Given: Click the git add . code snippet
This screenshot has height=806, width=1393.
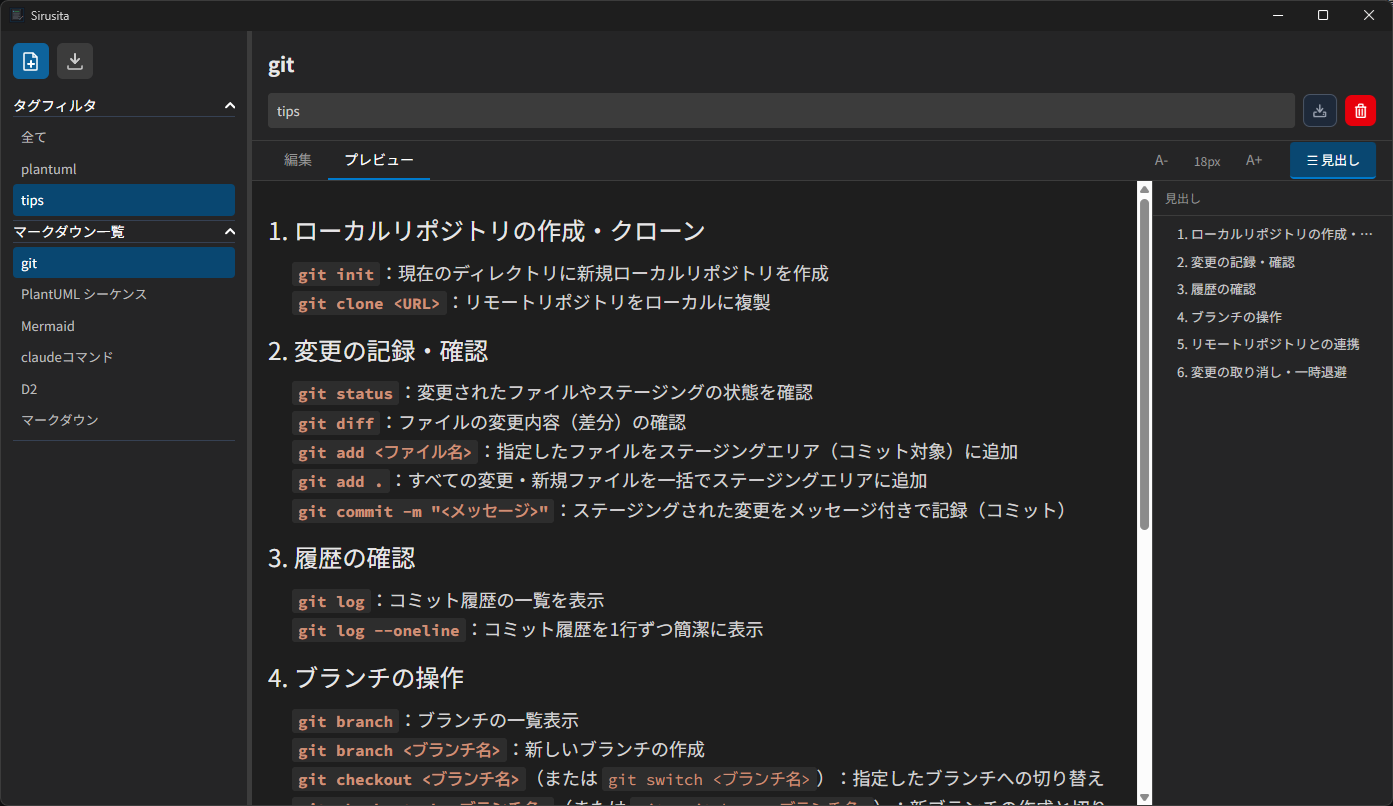Looking at the screenshot, I should (341, 481).
